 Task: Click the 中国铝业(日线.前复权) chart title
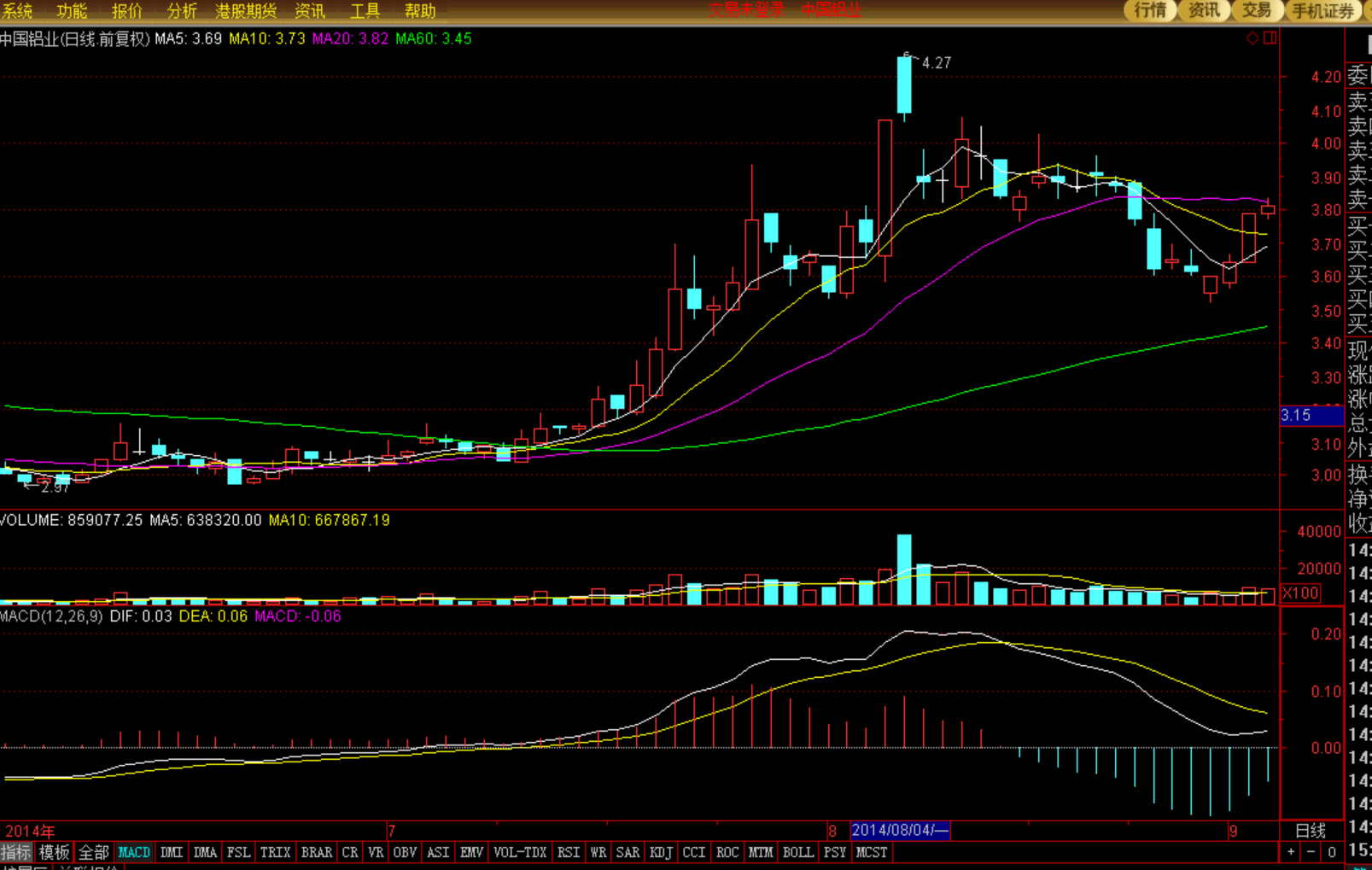[x=75, y=38]
